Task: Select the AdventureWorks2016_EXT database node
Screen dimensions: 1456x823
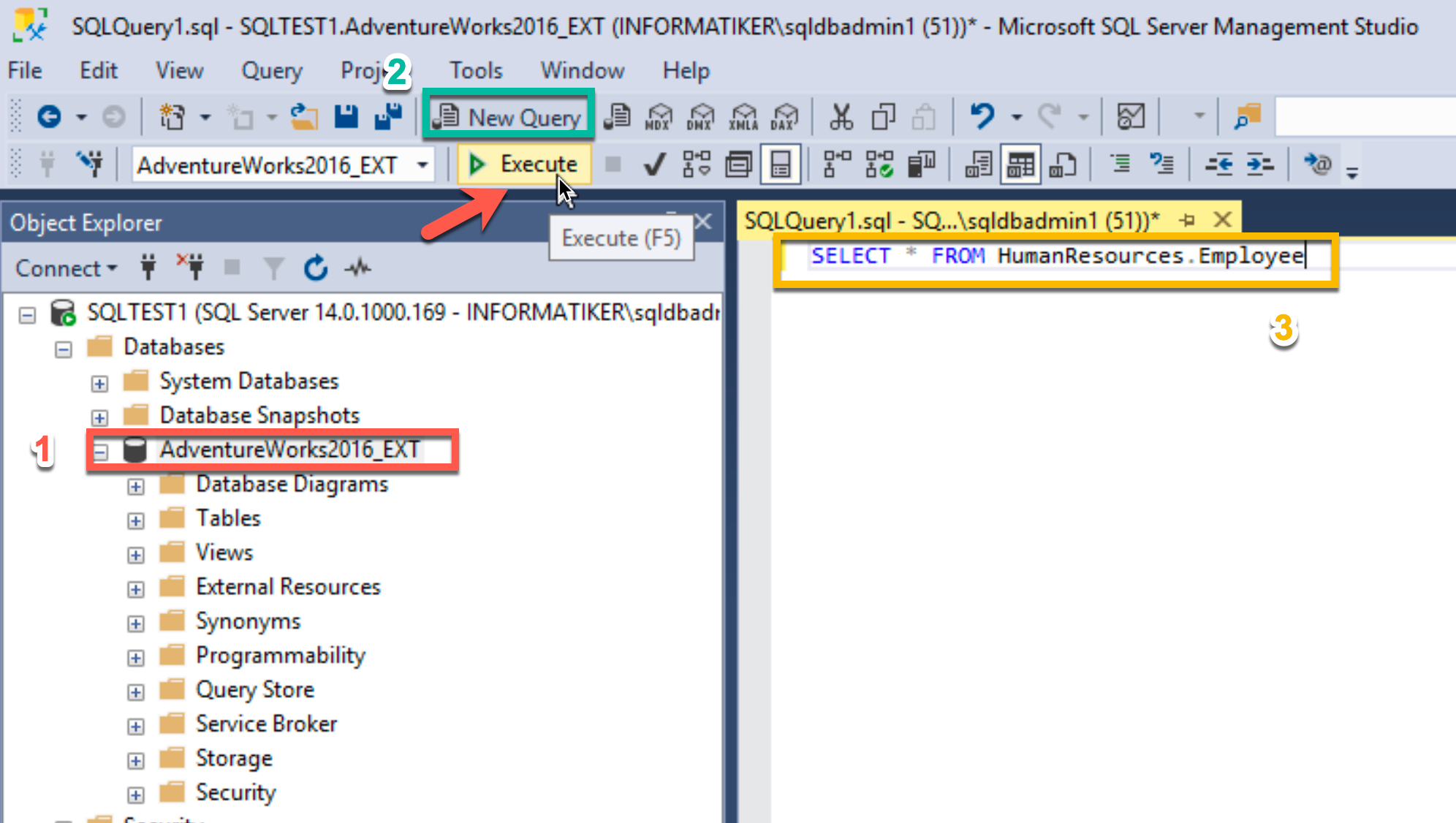Action: pyautogui.click(x=289, y=450)
